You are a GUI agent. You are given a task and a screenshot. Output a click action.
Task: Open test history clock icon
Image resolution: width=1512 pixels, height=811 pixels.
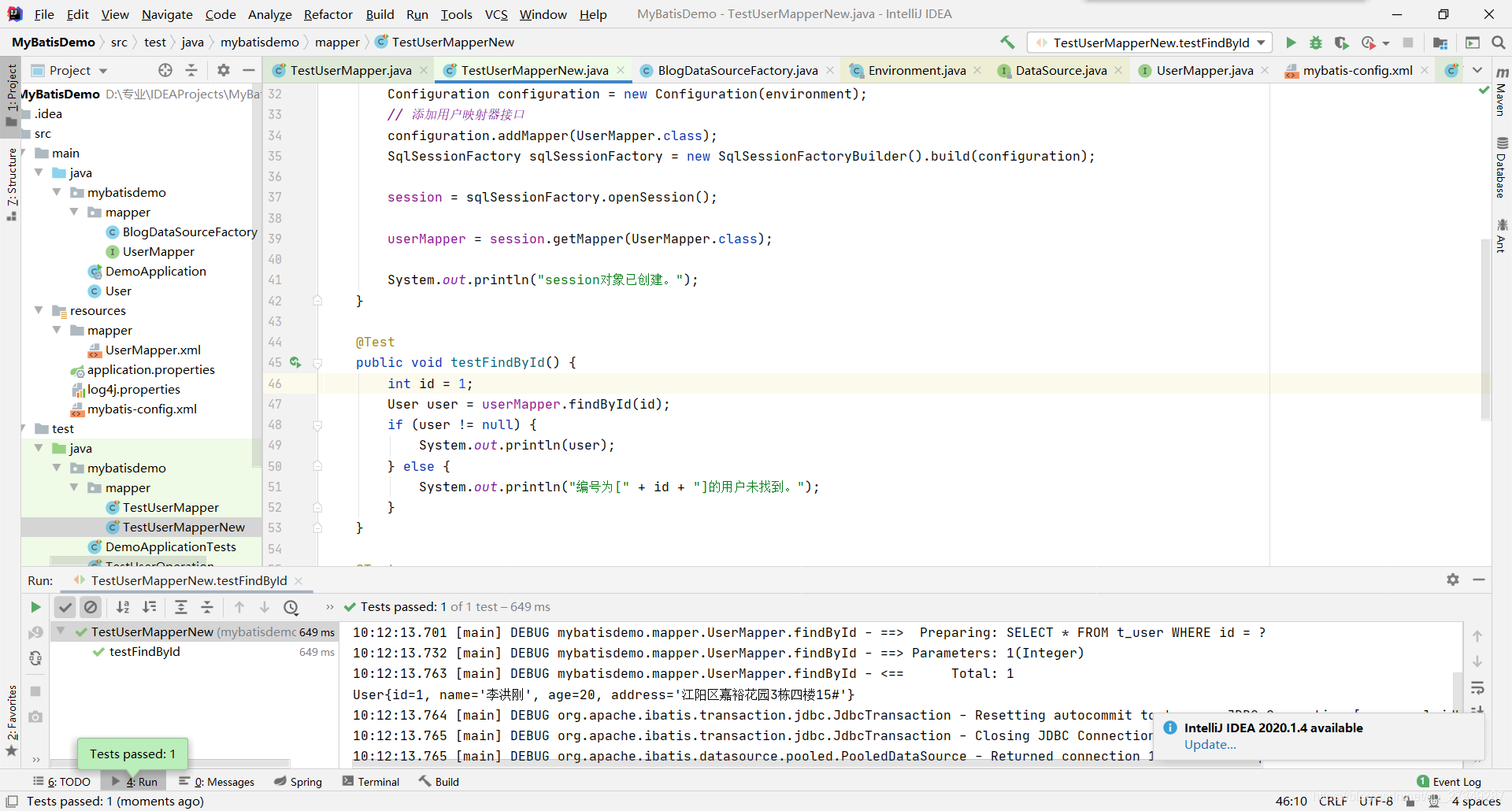[291, 607]
